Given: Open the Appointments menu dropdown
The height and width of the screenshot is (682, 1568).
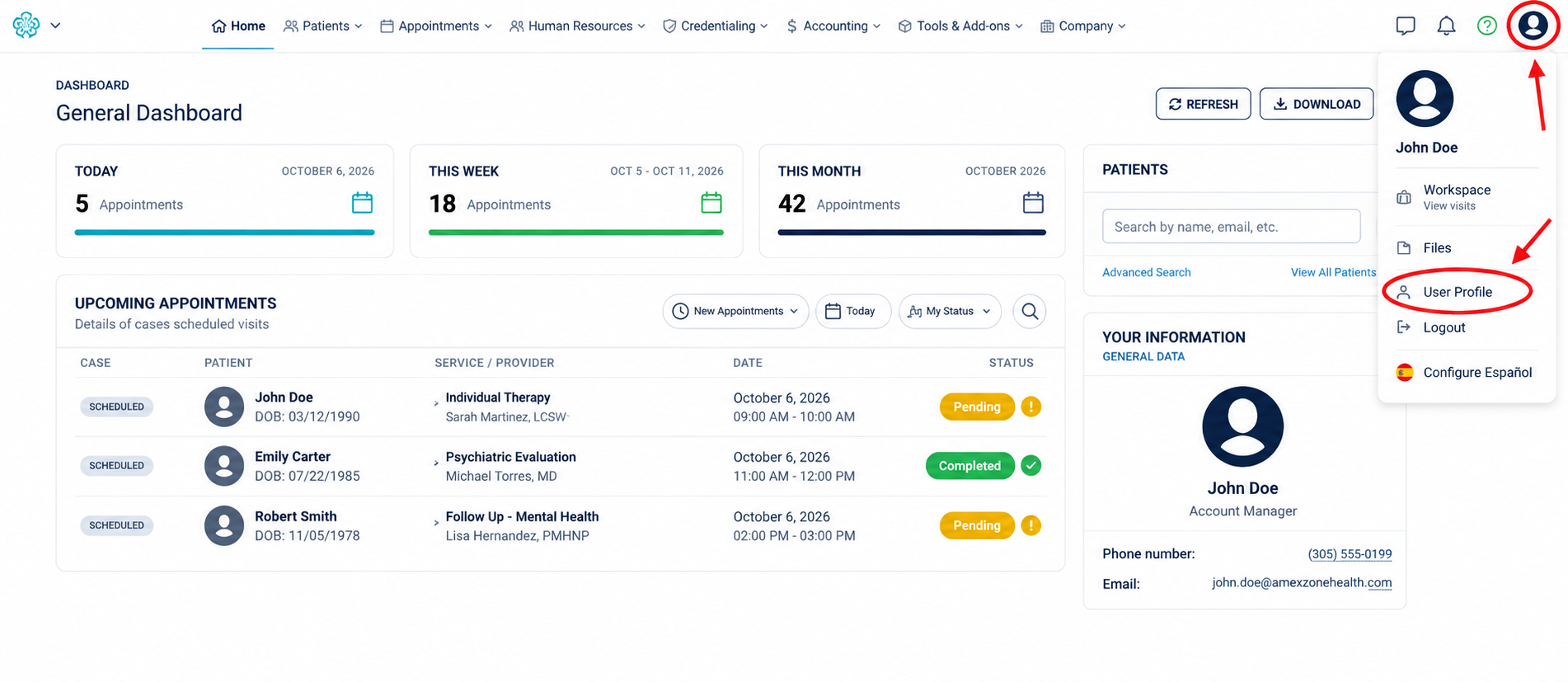Looking at the screenshot, I should pyautogui.click(x=436, y=26).
